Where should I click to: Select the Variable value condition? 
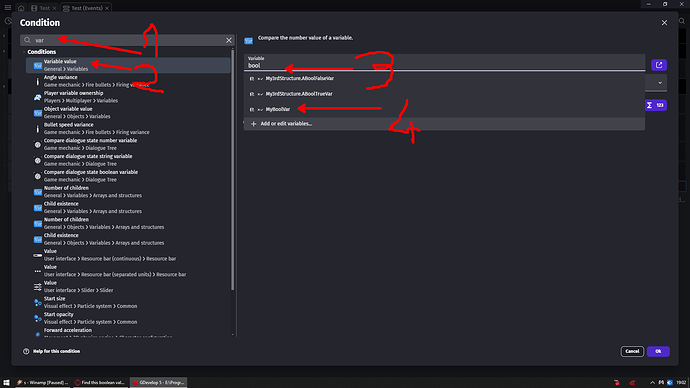128,65
